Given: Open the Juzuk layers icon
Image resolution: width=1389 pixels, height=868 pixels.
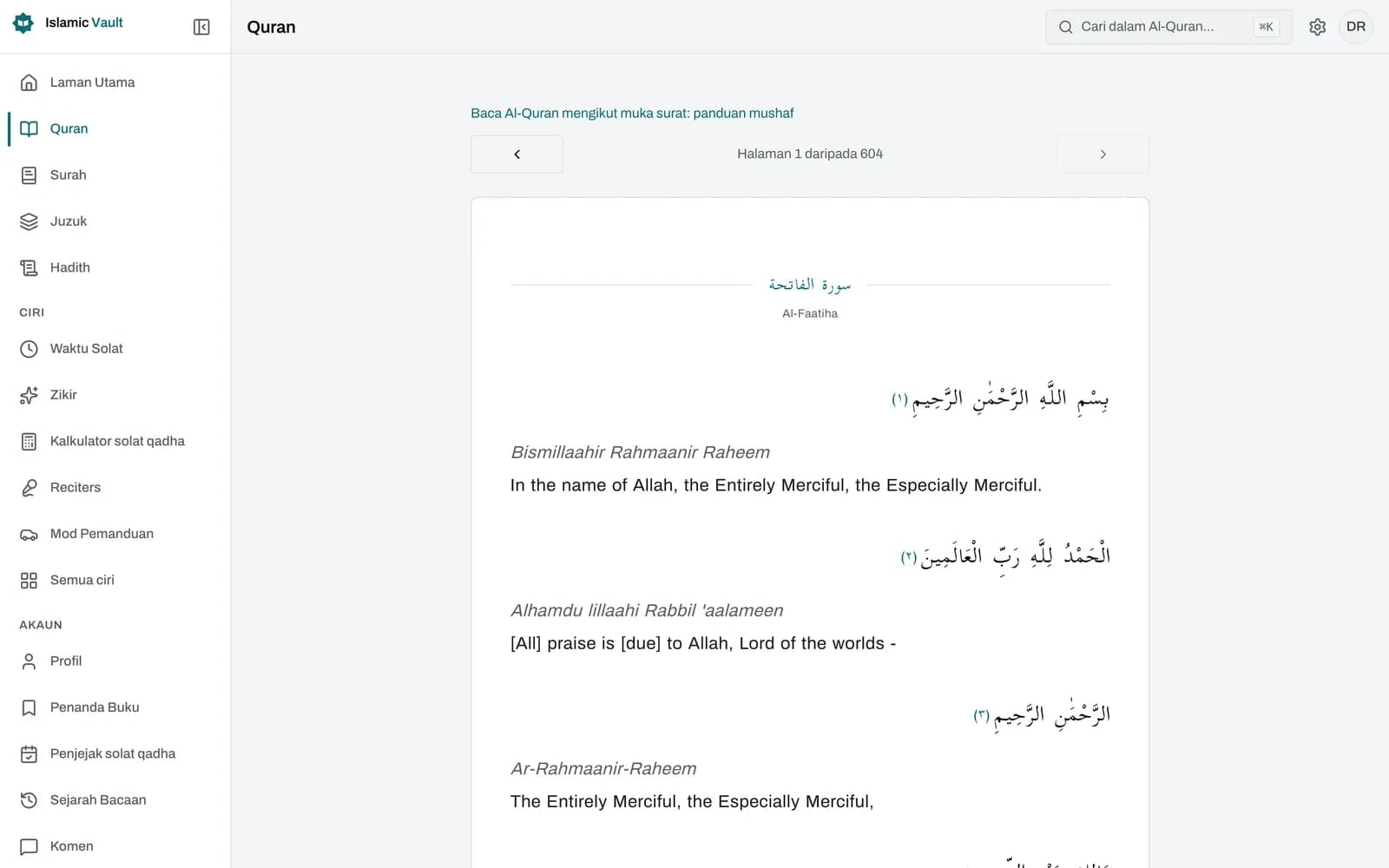Looking at the screenshot, I should (x=29, y=221).
